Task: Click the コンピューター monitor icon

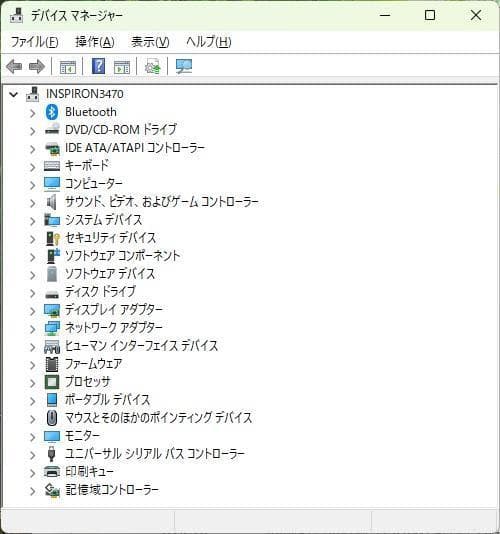Action: [52, 184]
